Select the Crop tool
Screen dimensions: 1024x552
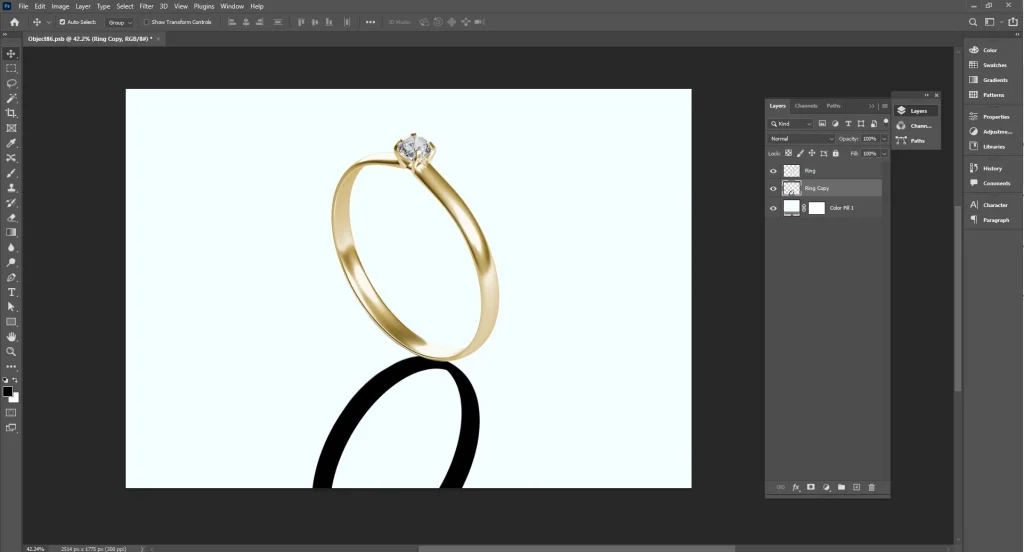pos(12,113)
